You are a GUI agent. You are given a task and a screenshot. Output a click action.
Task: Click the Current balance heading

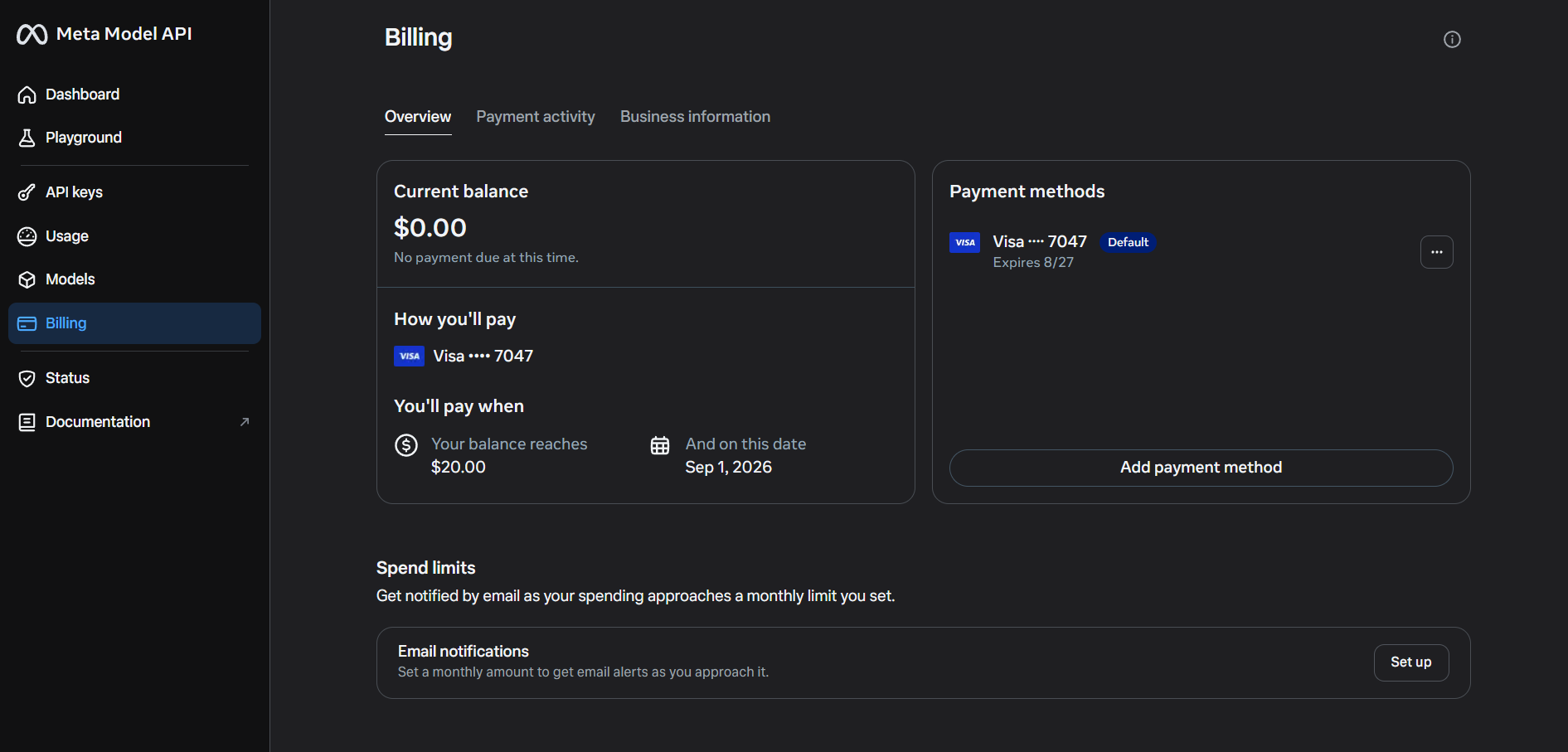coord(461,192)
